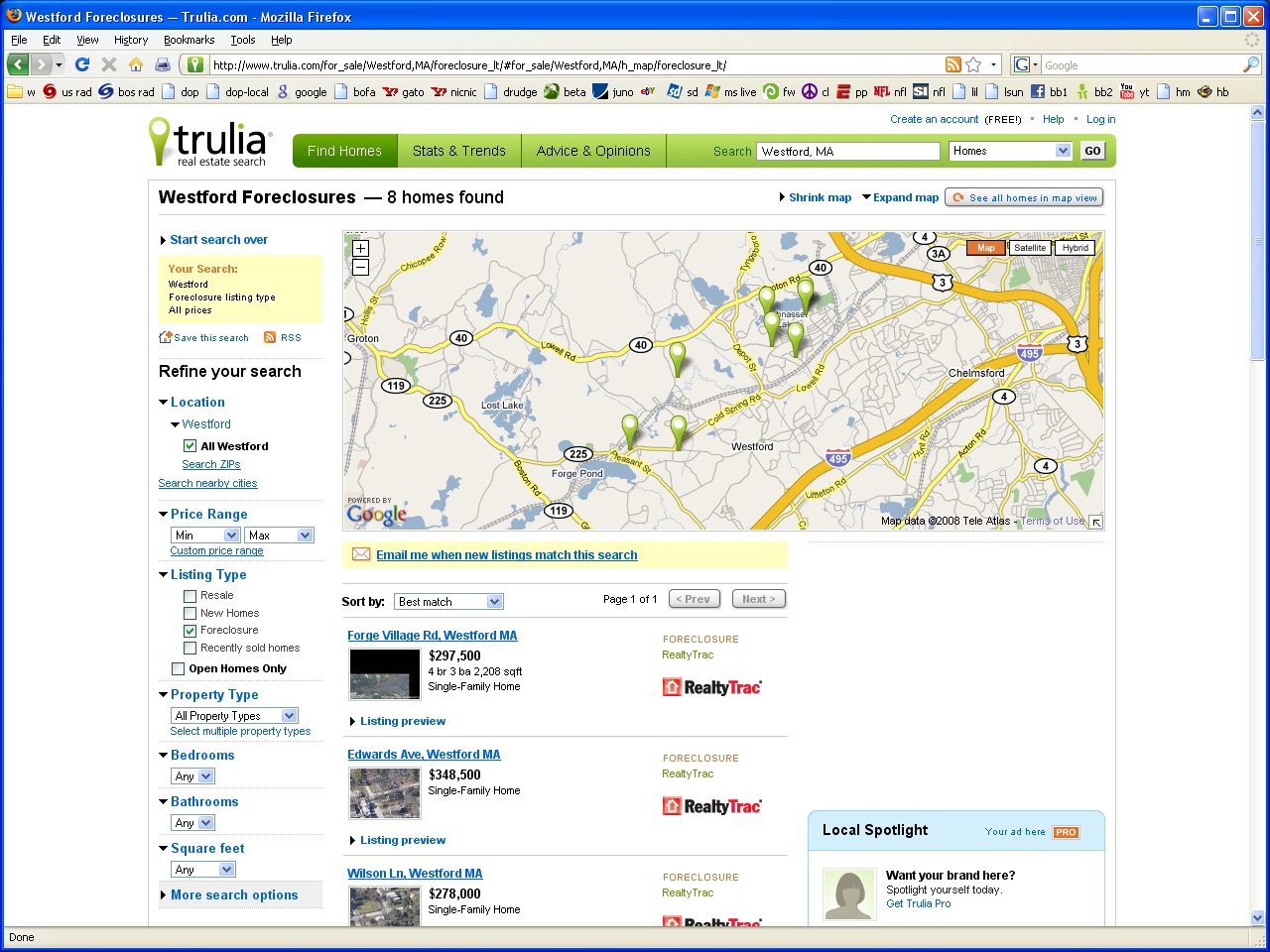This screenshot has width=1270, height=952.
Task: Uncheck the All Westford checkbox
Action: tap(190, 446)
